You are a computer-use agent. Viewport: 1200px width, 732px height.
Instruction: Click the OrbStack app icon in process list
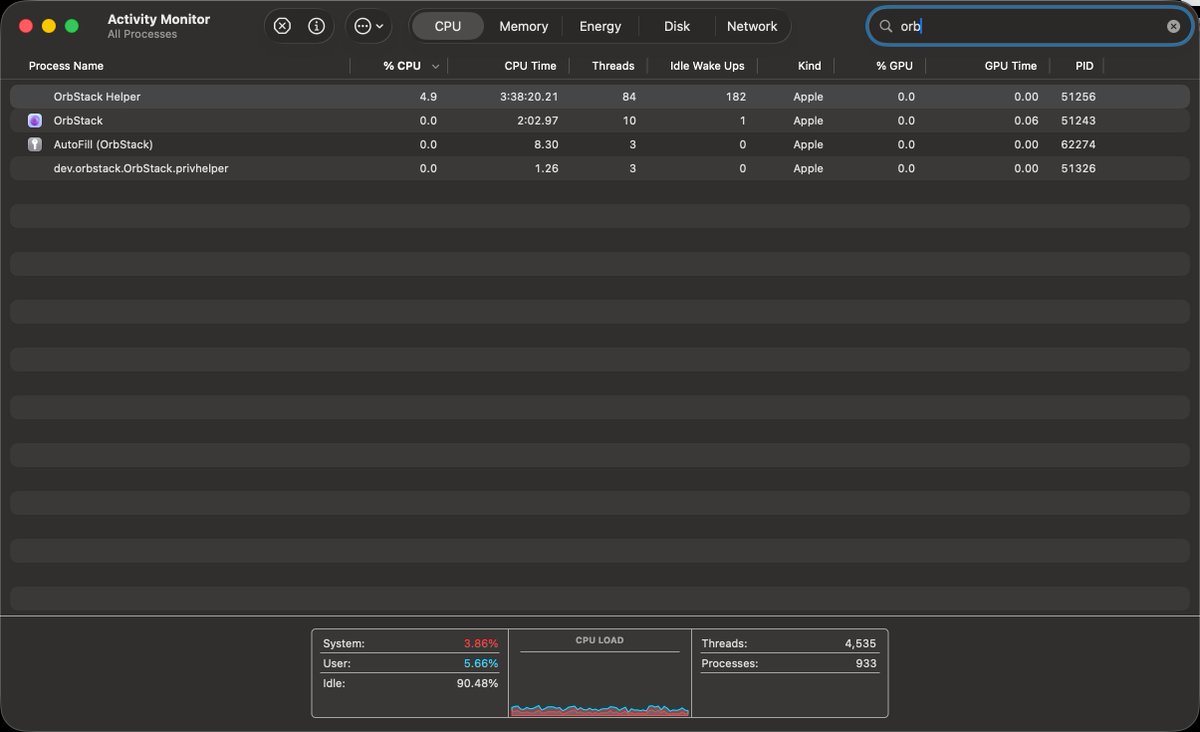(x=34, y=120)
